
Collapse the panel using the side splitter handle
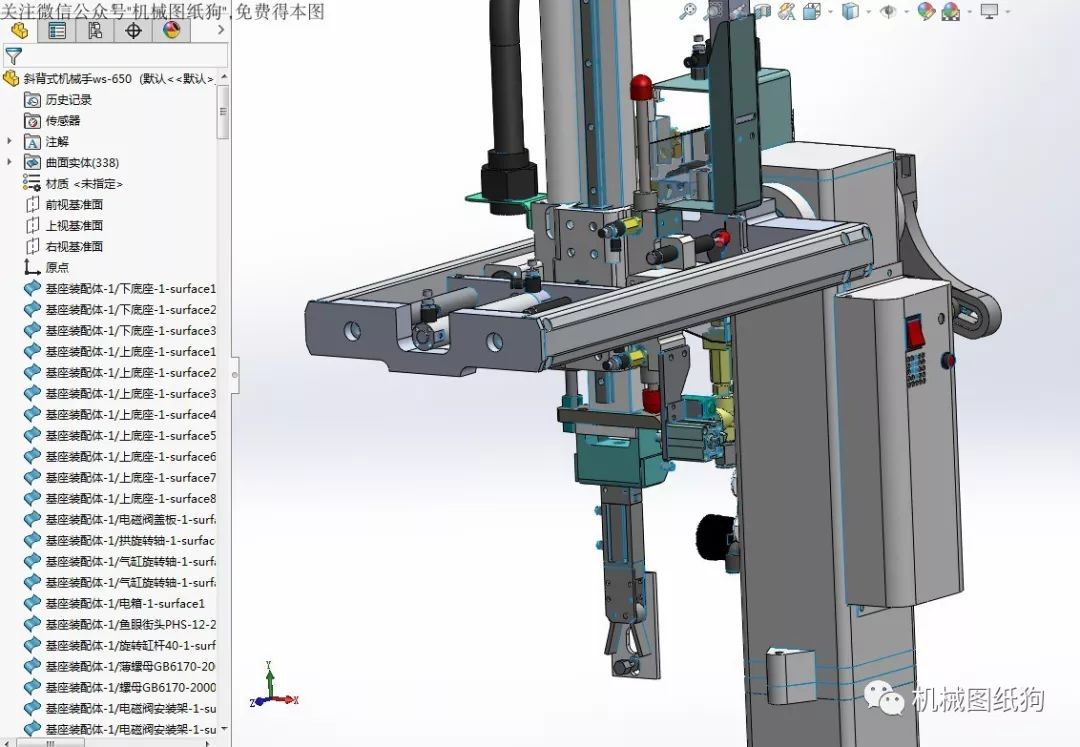235,375
